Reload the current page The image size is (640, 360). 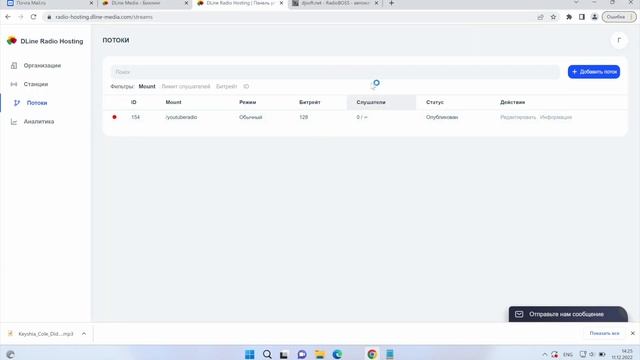[x=33, y=17]
